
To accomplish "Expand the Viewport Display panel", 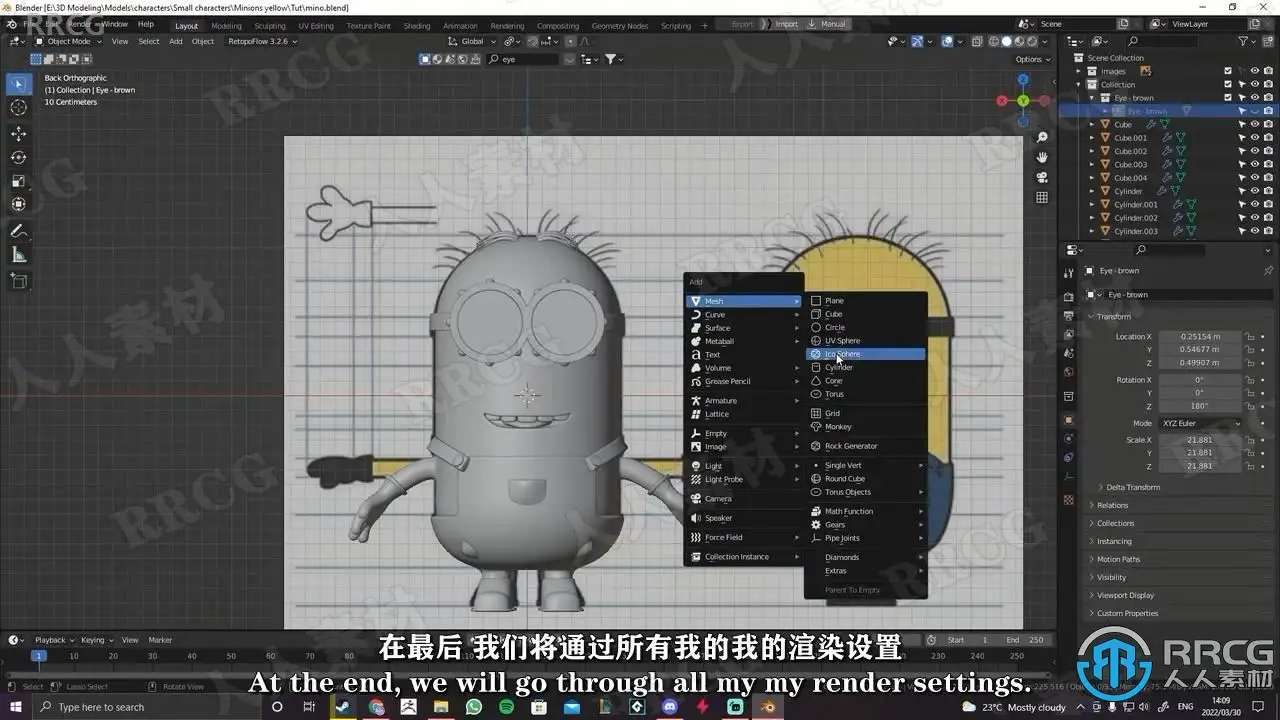I will pos(1125,595).
